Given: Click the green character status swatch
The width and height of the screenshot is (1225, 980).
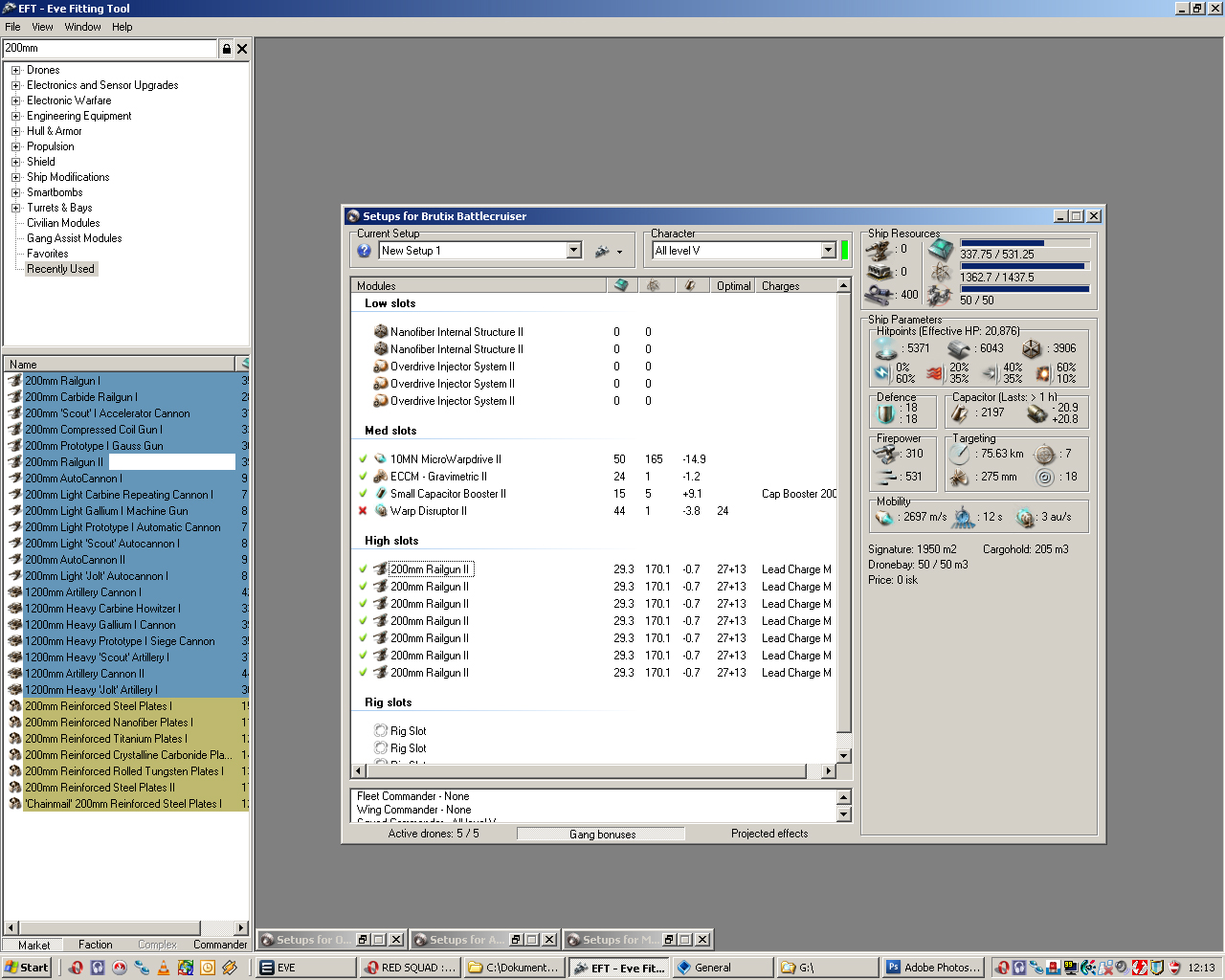Looking at the screenshot, I should click(x=844, y=251).
